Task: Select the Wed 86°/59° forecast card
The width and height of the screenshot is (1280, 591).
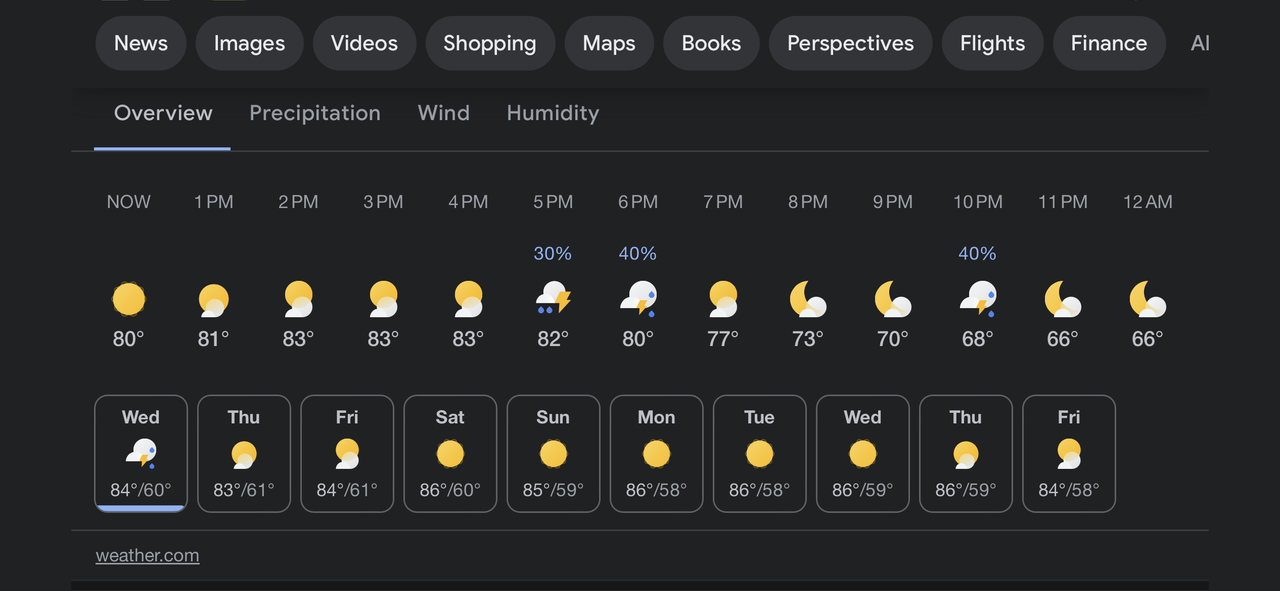Action: pyautogui.click(x=862, y=454)
